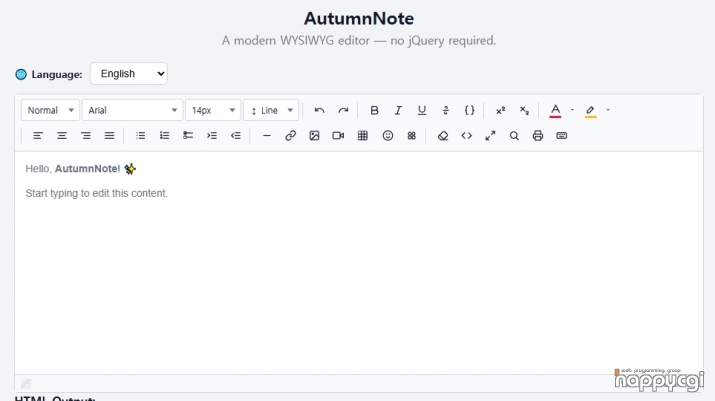Open the Language dropdown set to English
Screen dimensions: 715x401
point(129,74)
